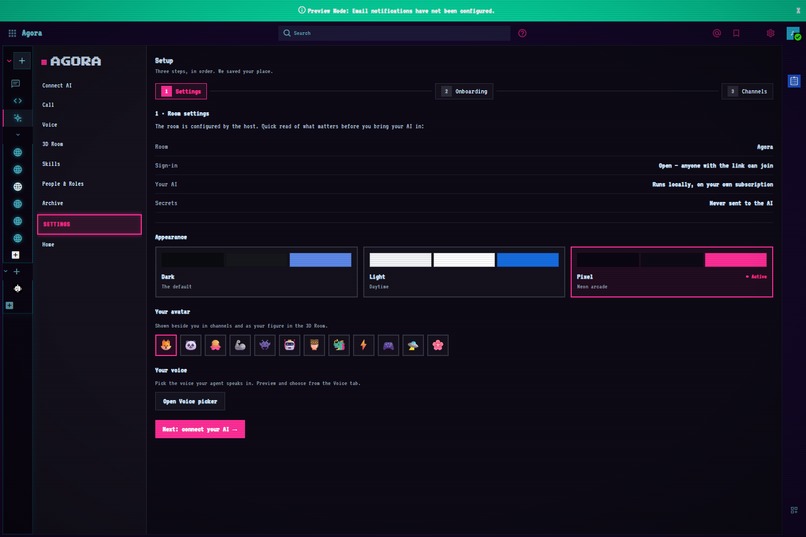Click the robot icon near rail bottom
The width and height of the screenshot is (806, 537).
(x=17, y=288)
